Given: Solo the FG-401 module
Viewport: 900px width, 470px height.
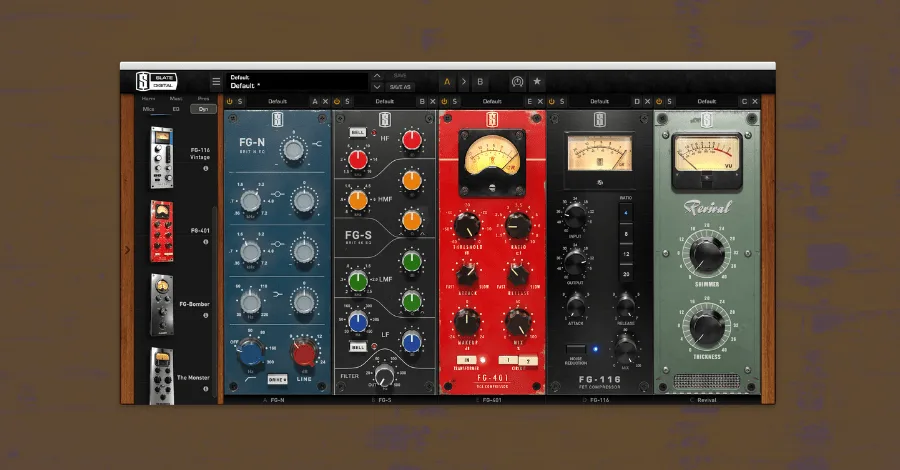Looking at the screenshot, I should click(455, 102).
